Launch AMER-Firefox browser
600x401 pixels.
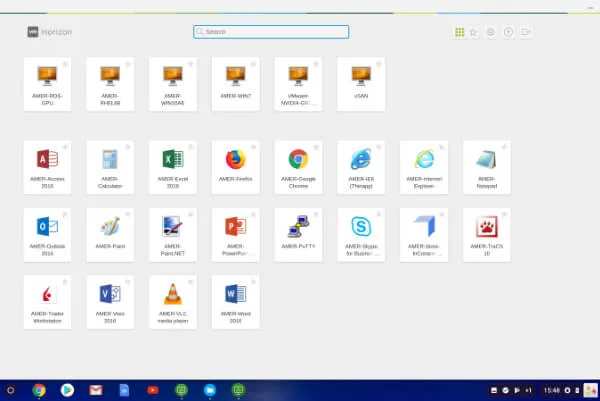point(236,167)
